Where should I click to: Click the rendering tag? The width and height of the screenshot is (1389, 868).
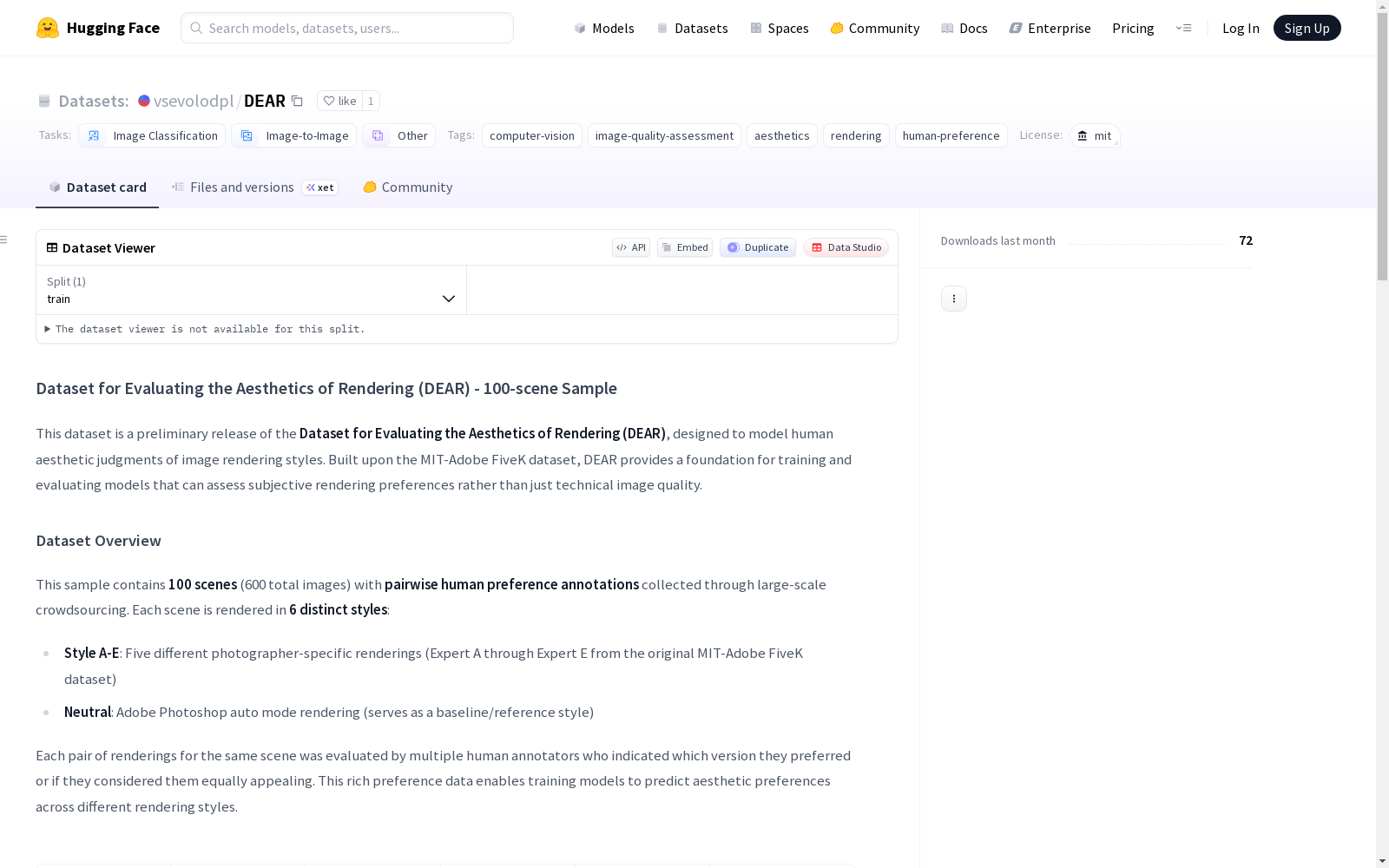click(856, 135)
